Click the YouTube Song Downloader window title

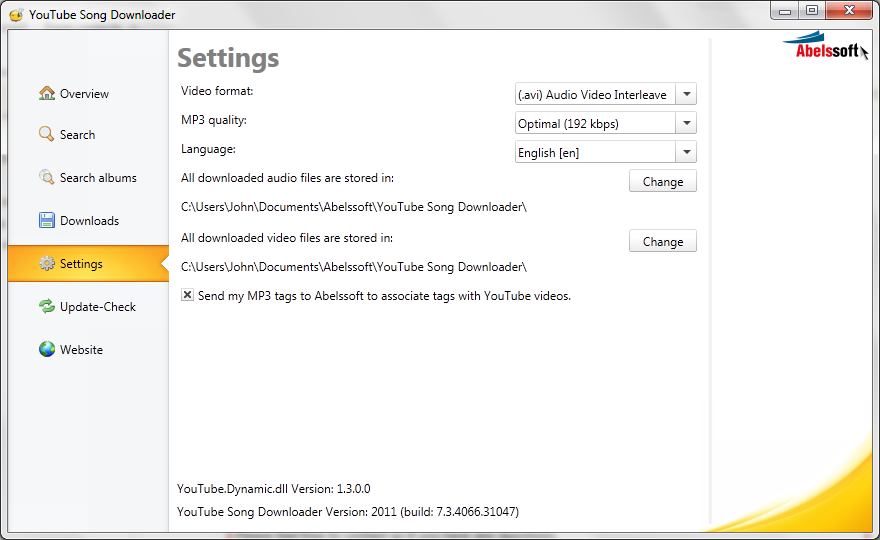102,15
